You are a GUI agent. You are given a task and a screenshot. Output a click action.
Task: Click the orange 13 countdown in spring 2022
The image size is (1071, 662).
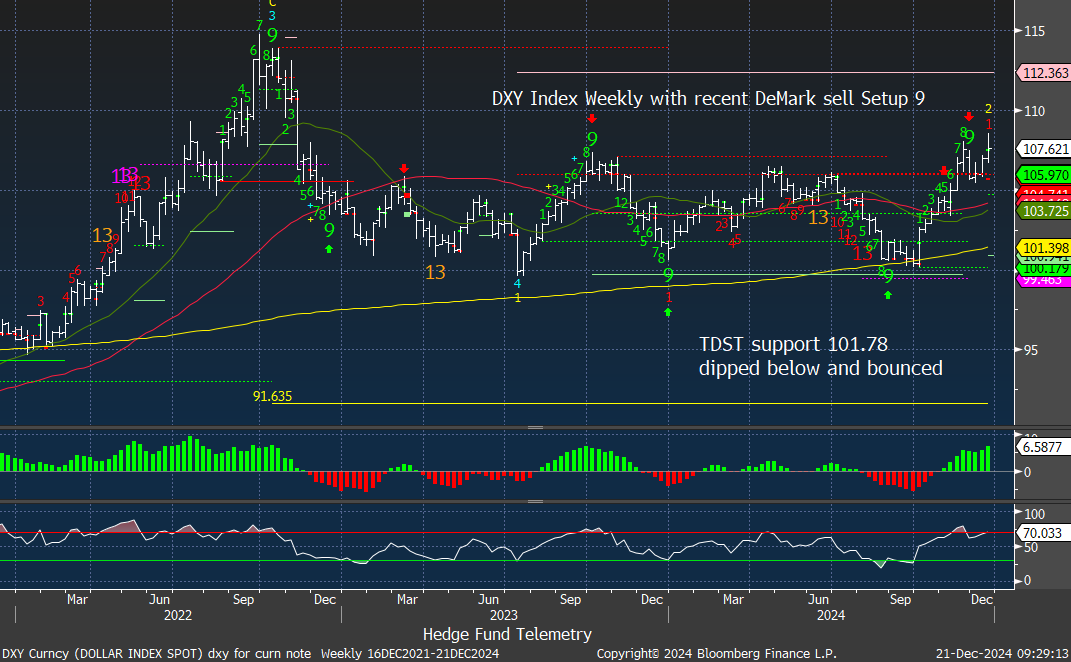pos(102,236)
